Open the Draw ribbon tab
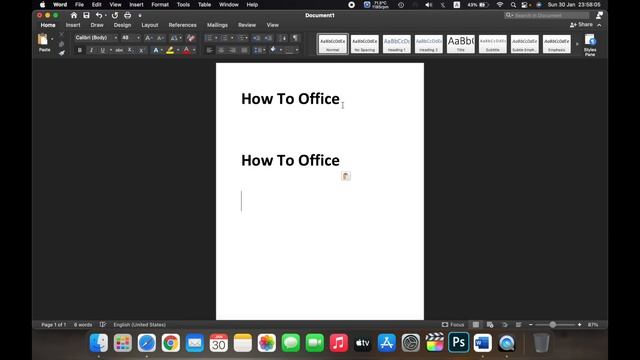The height and width of the screenshot is (360, 640). pos(97,25)
